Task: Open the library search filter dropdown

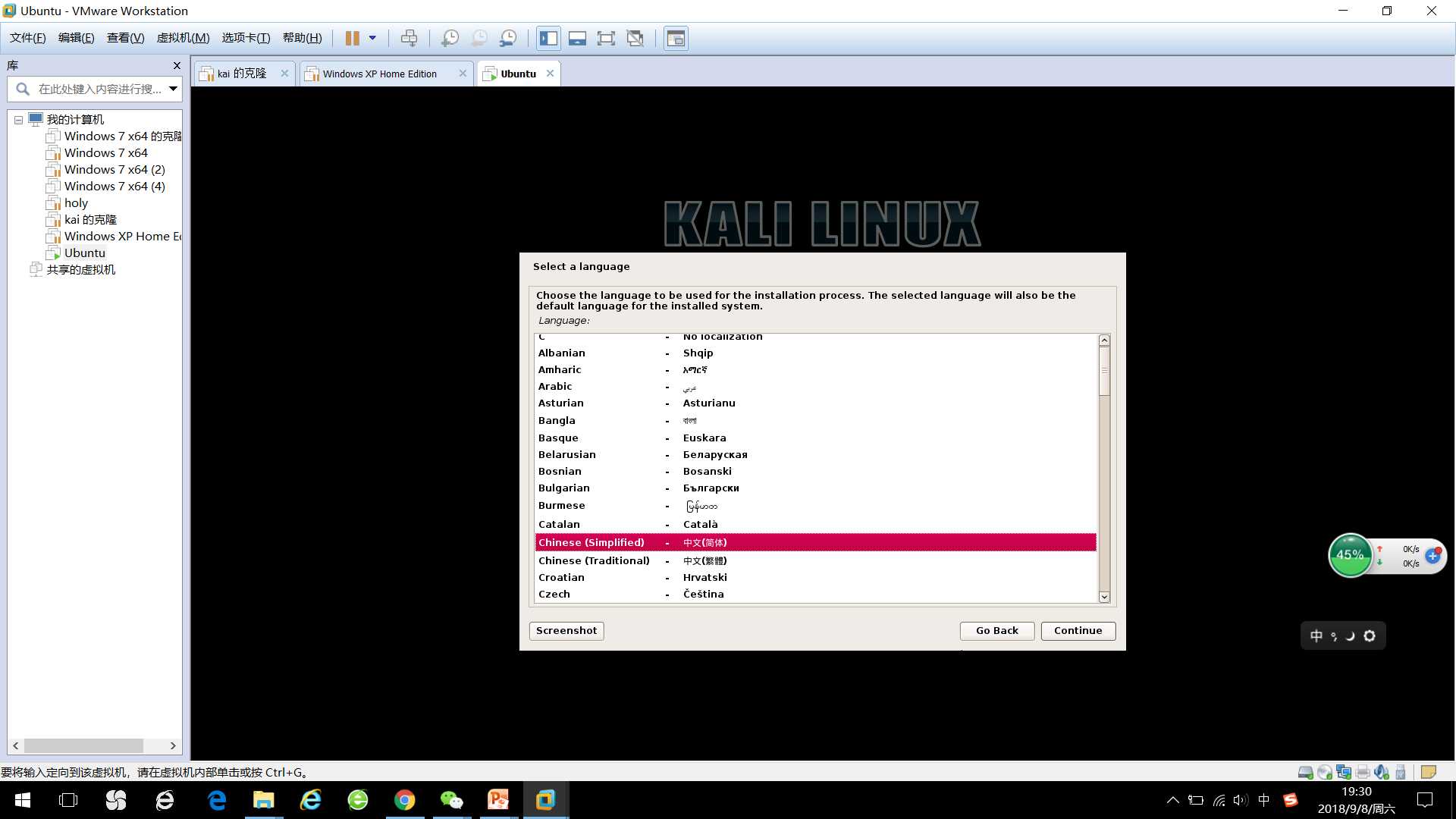Action: pos(173,89)
